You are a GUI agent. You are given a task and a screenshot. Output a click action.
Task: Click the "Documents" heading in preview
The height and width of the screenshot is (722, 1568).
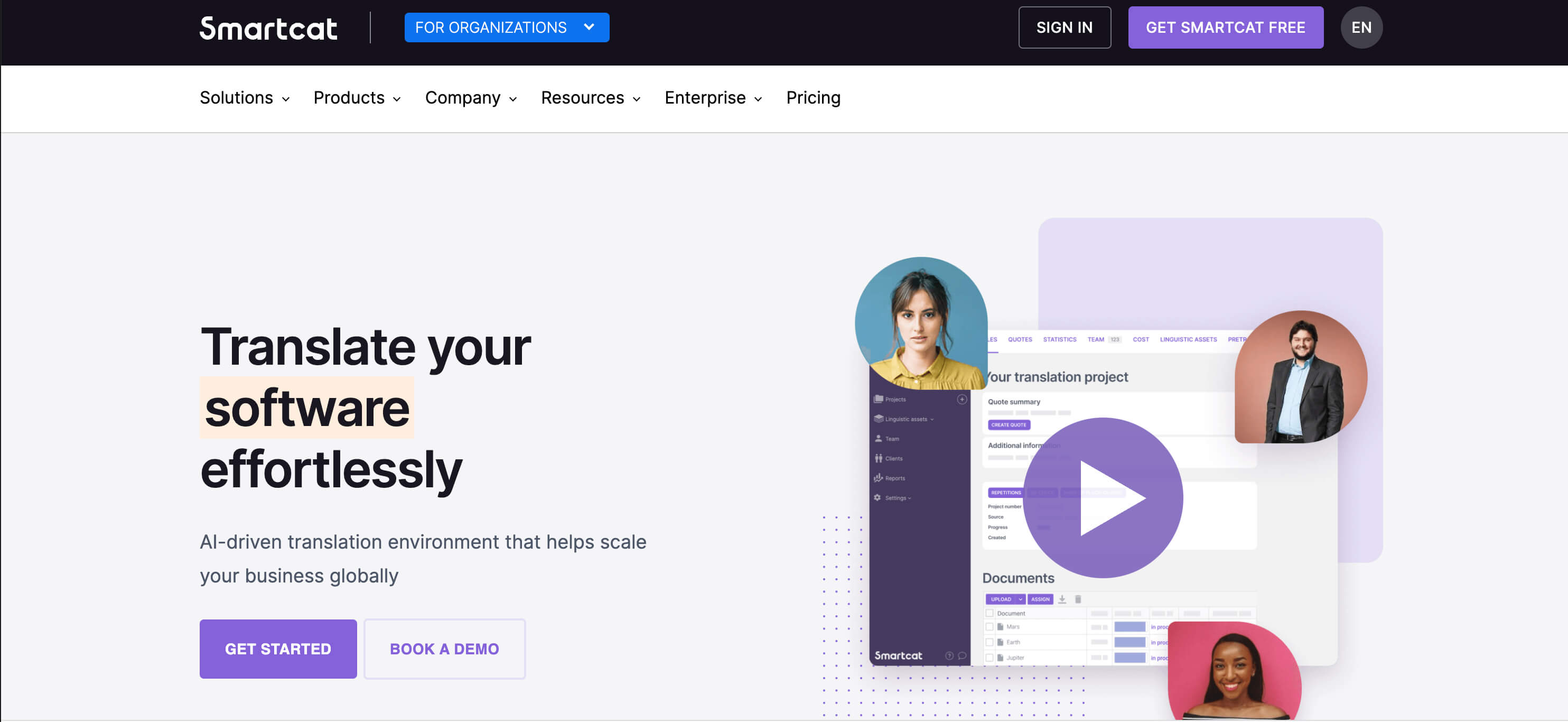tap(1018, 578)
